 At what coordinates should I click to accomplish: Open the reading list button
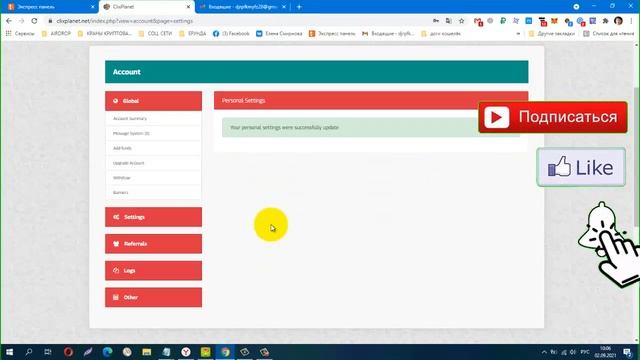[608, 33]
